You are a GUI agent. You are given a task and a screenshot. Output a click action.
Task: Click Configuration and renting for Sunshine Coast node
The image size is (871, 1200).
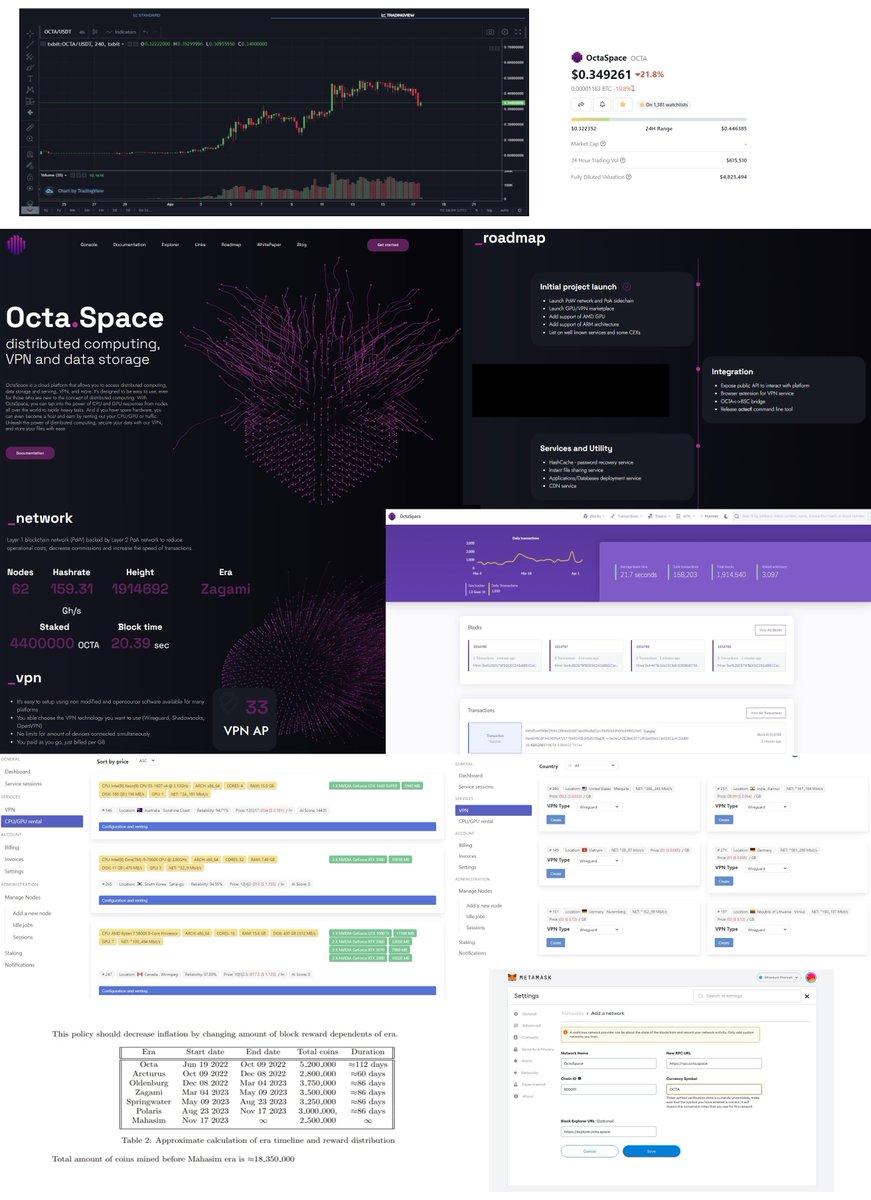coord(267,827)
